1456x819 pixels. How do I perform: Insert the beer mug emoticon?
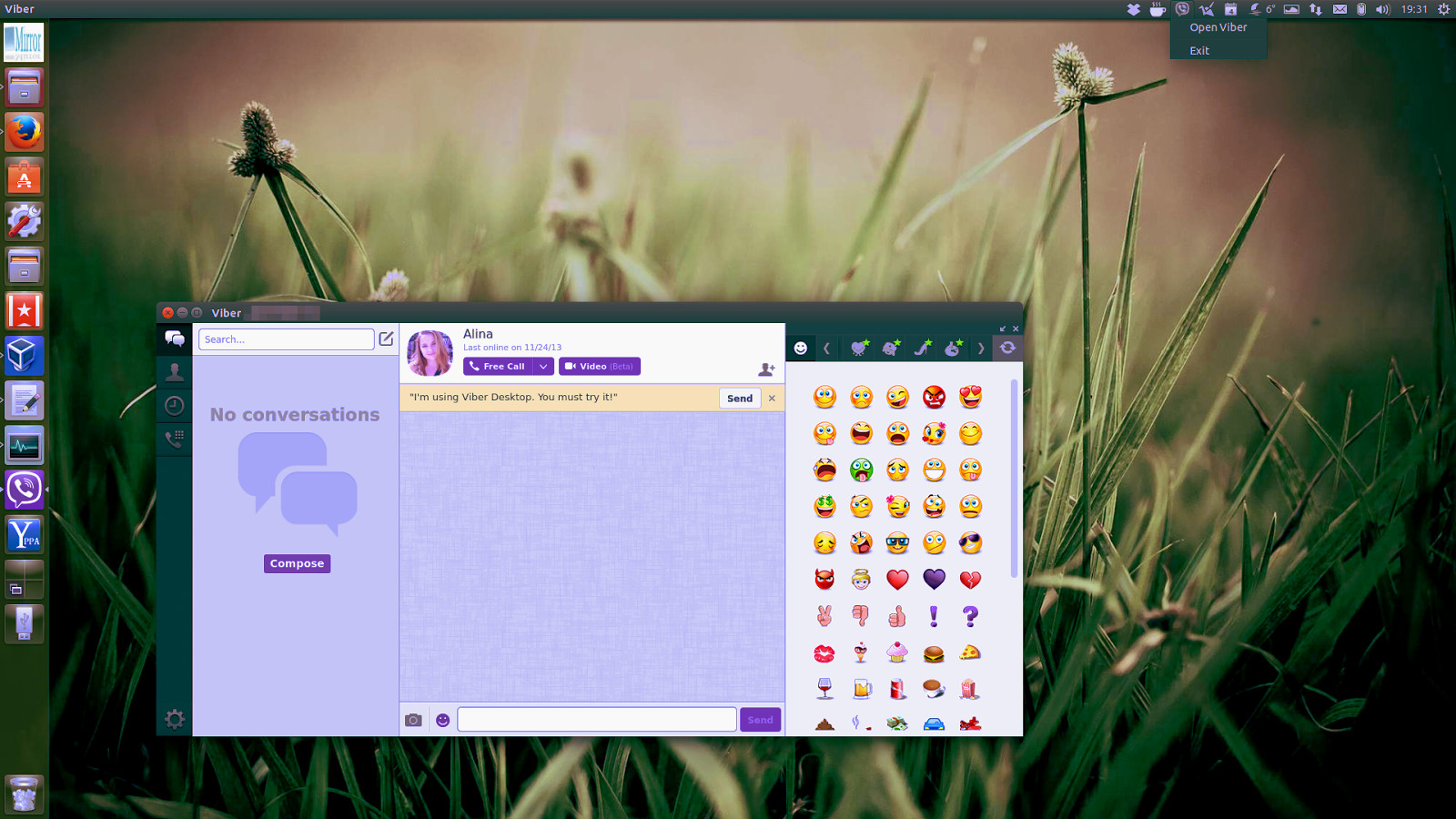[x=862, y=689]
